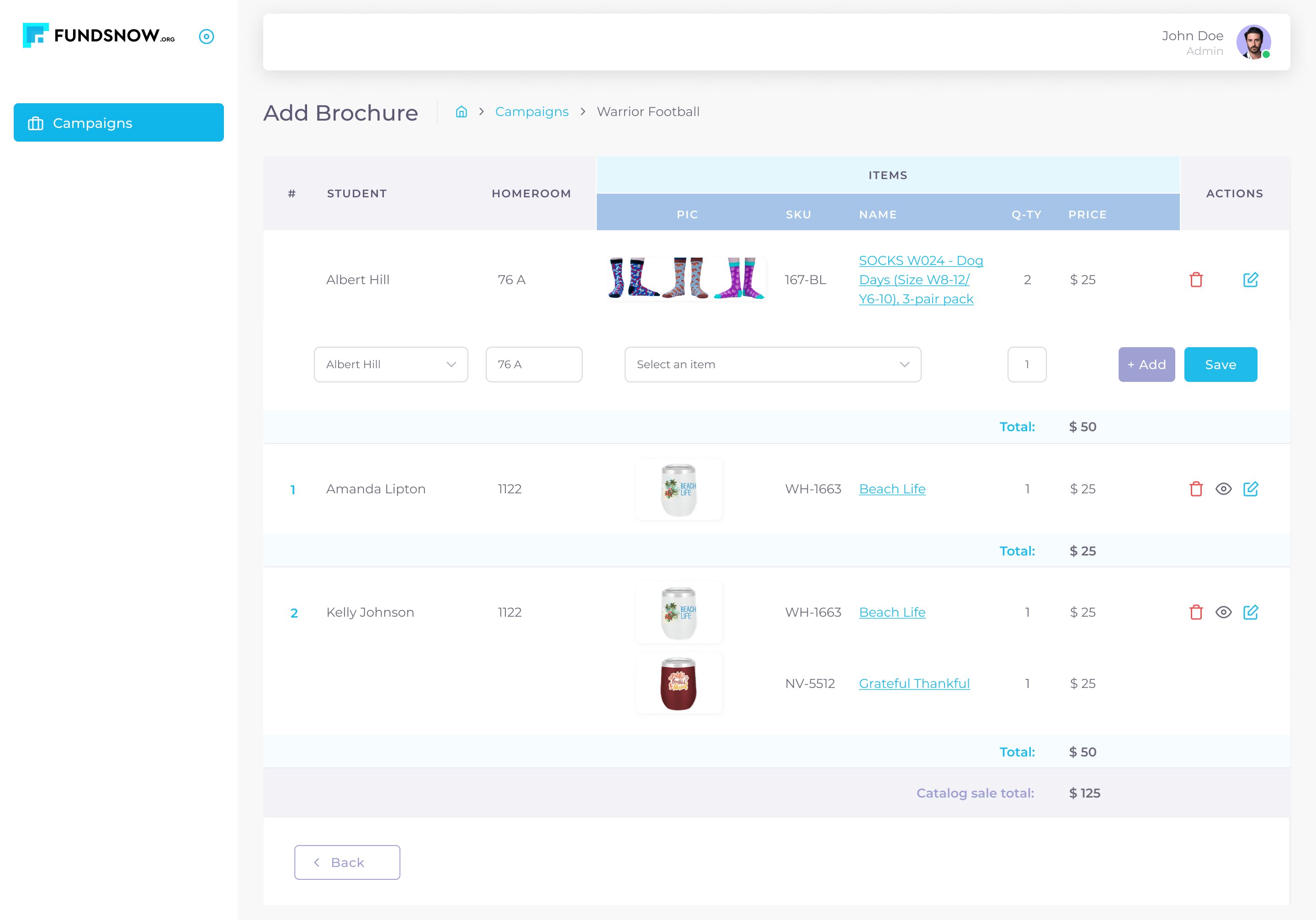
Task: Edit Amanda Lipton's order with pencil icon
Action: (x=1250, y=489)
